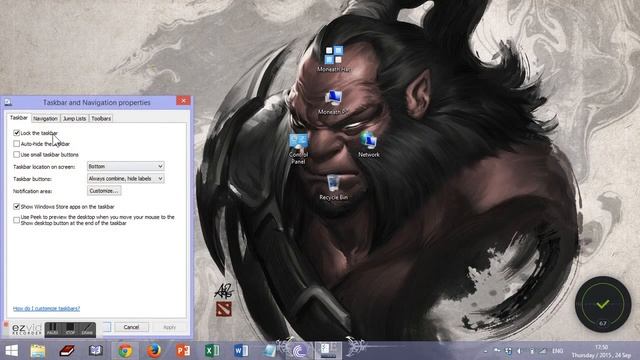Click the Ezvid Recorder logo
The image size is (640, 360).
coord(26,329)
